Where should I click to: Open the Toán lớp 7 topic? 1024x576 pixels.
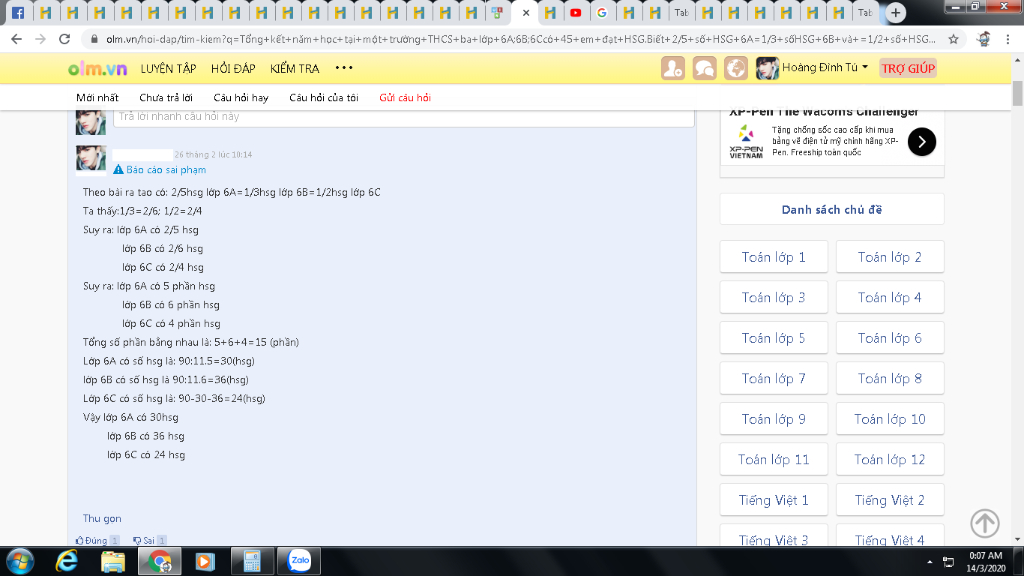[773, 379]
